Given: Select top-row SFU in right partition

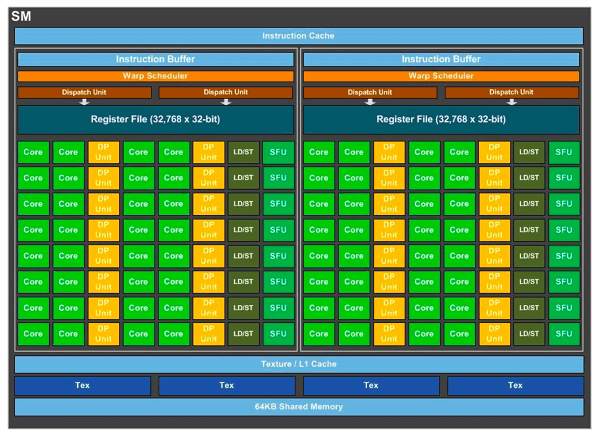Looking at the screenshot, I should [x=564, y=152].
